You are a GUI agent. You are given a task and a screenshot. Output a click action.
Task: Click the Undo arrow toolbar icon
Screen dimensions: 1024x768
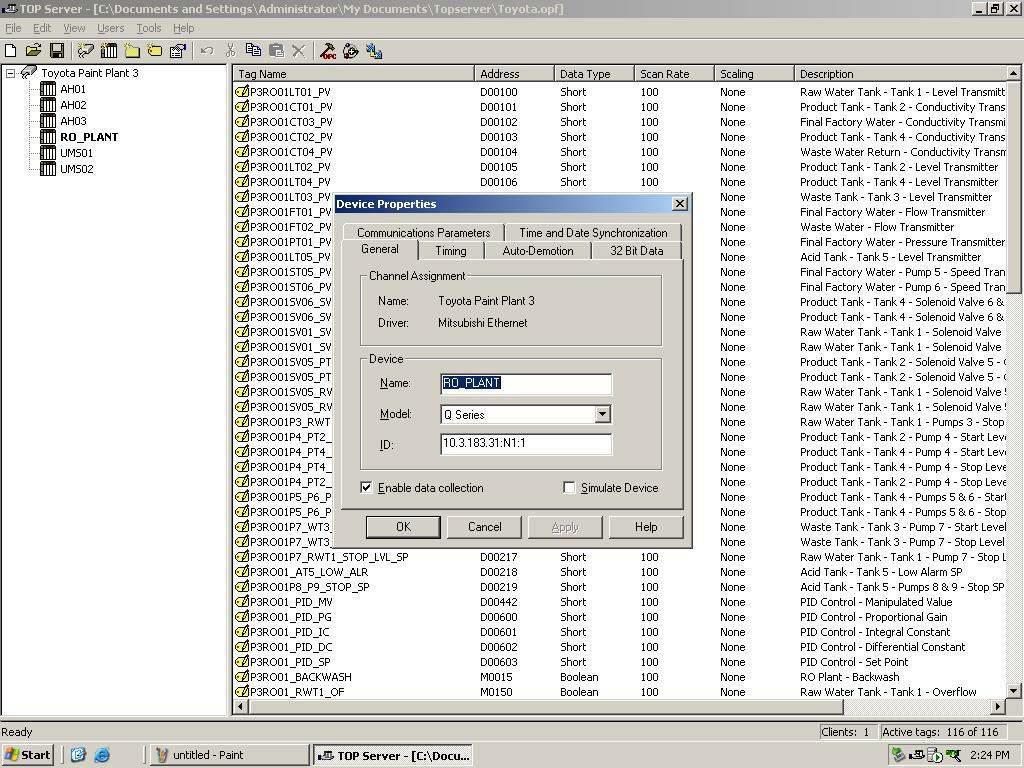point(207,50)
